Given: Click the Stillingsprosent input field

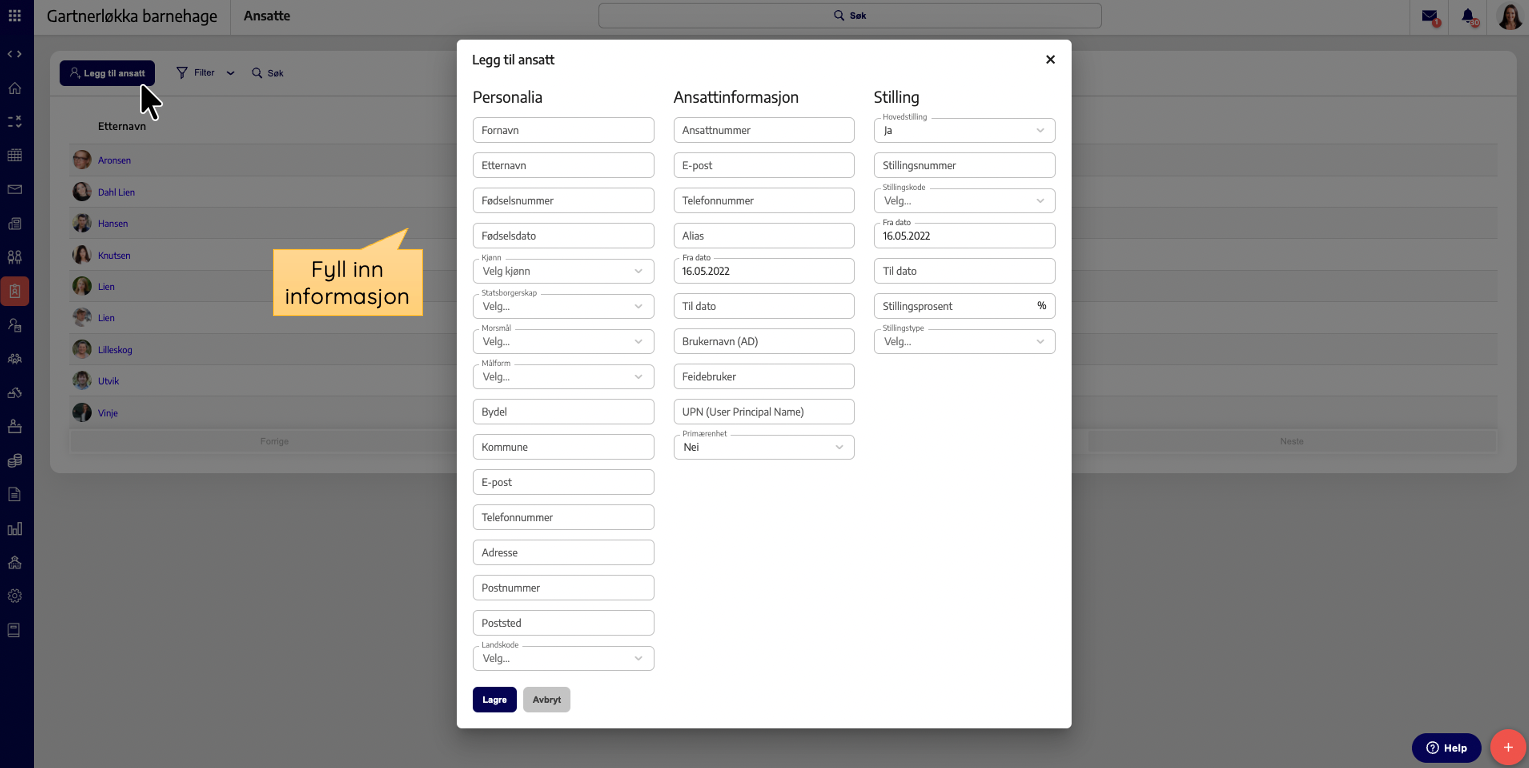Looking at the screenshot, I should [x=964, y=306].
